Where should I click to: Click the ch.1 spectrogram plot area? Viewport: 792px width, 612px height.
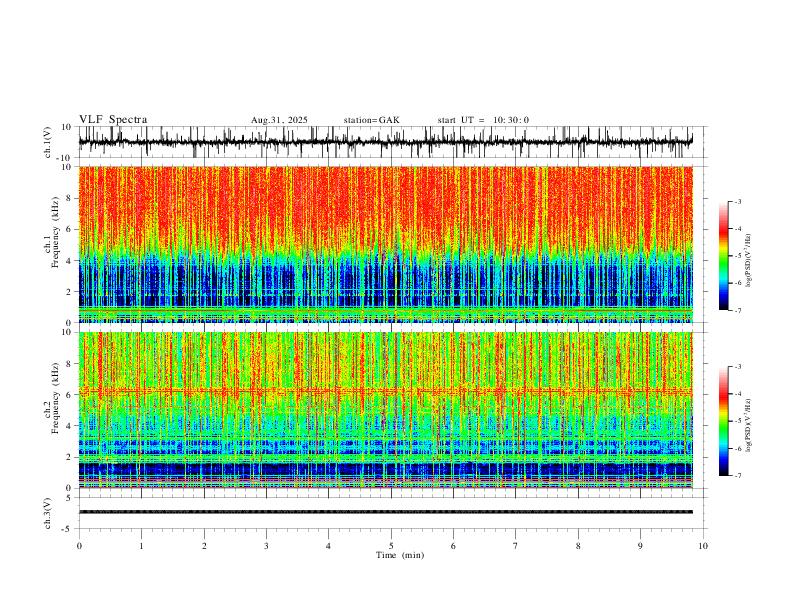point(385,244)
